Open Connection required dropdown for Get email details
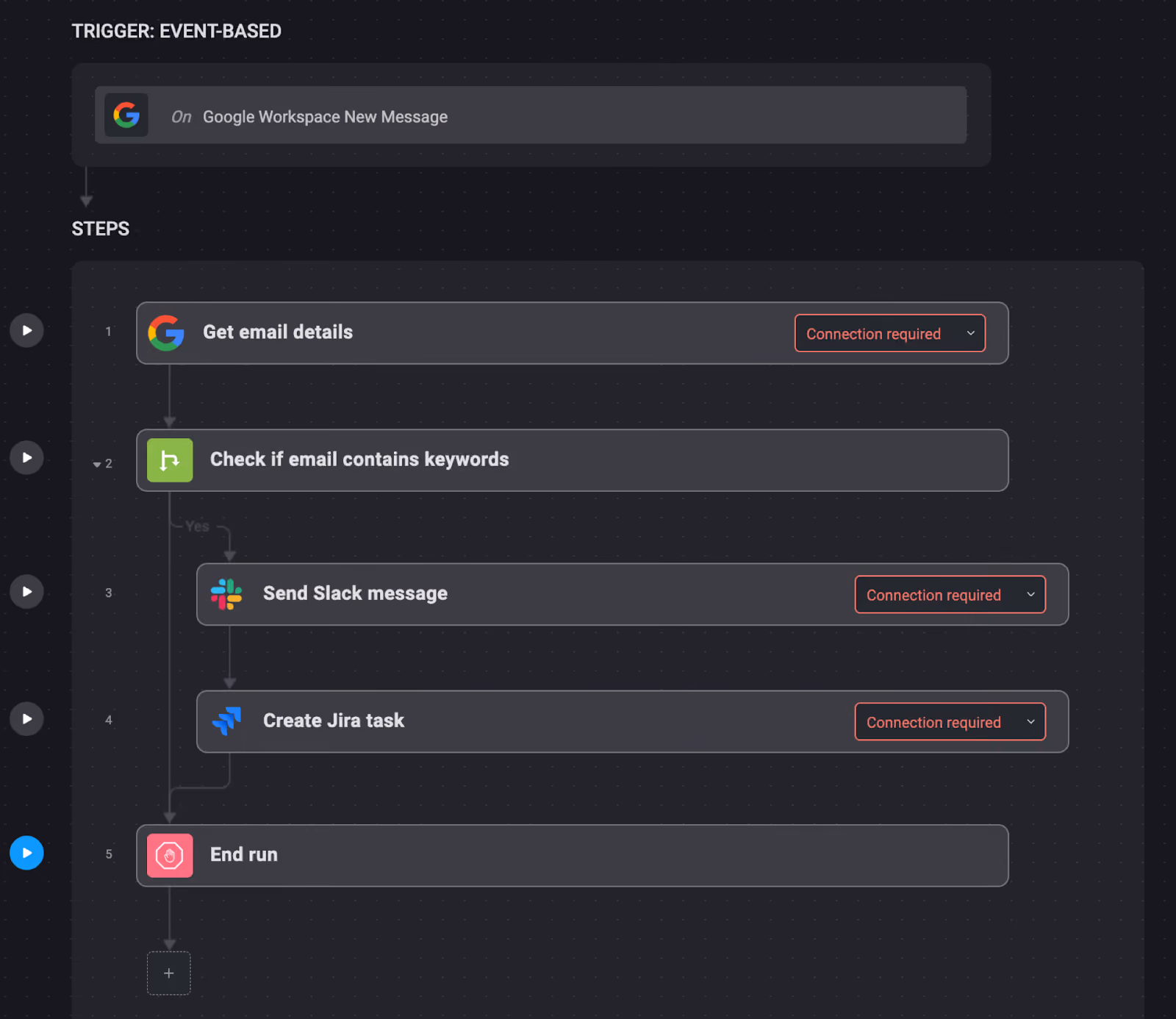Image resolution: width=1176 pixels, height=1019 pixels. tap(890, 334)
